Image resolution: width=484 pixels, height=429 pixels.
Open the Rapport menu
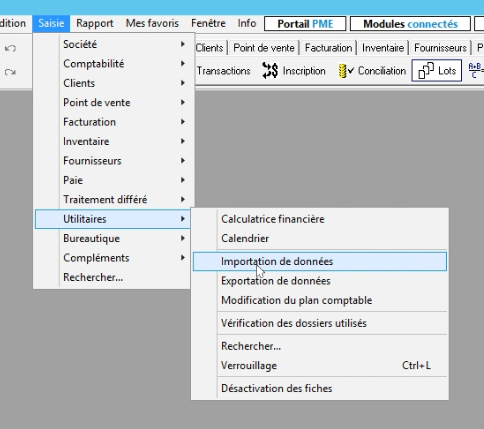pyautogui.click(x=95, y=23)
